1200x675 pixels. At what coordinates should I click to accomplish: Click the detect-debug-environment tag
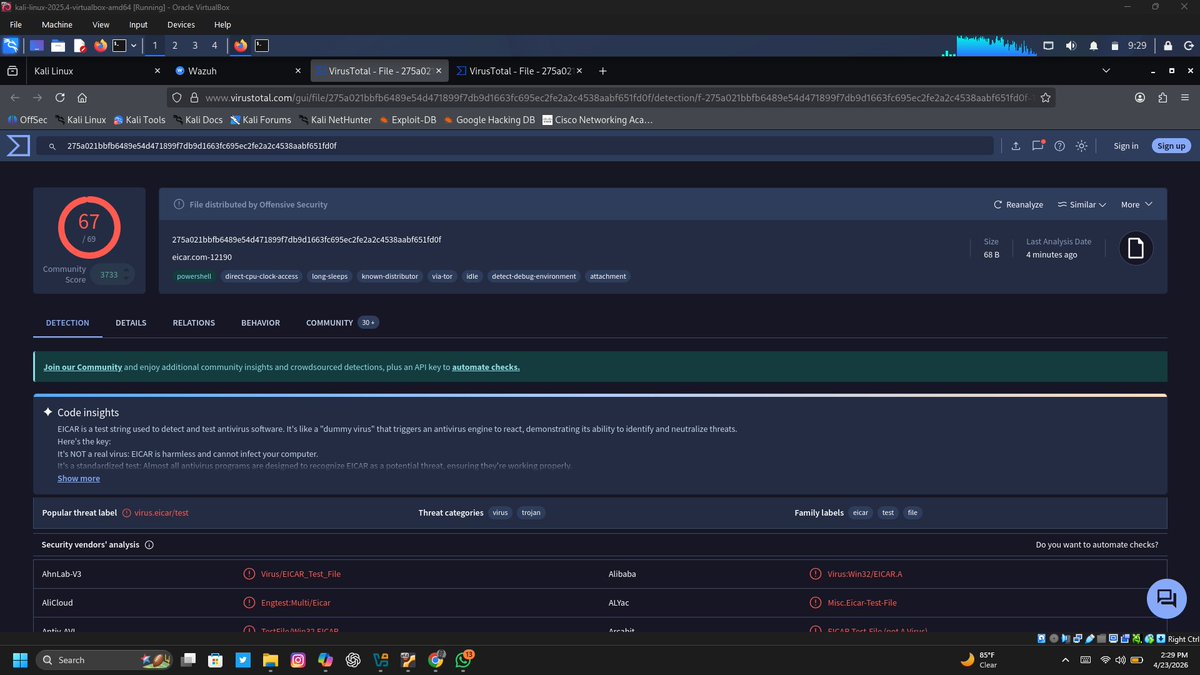[x=534, y=276]
